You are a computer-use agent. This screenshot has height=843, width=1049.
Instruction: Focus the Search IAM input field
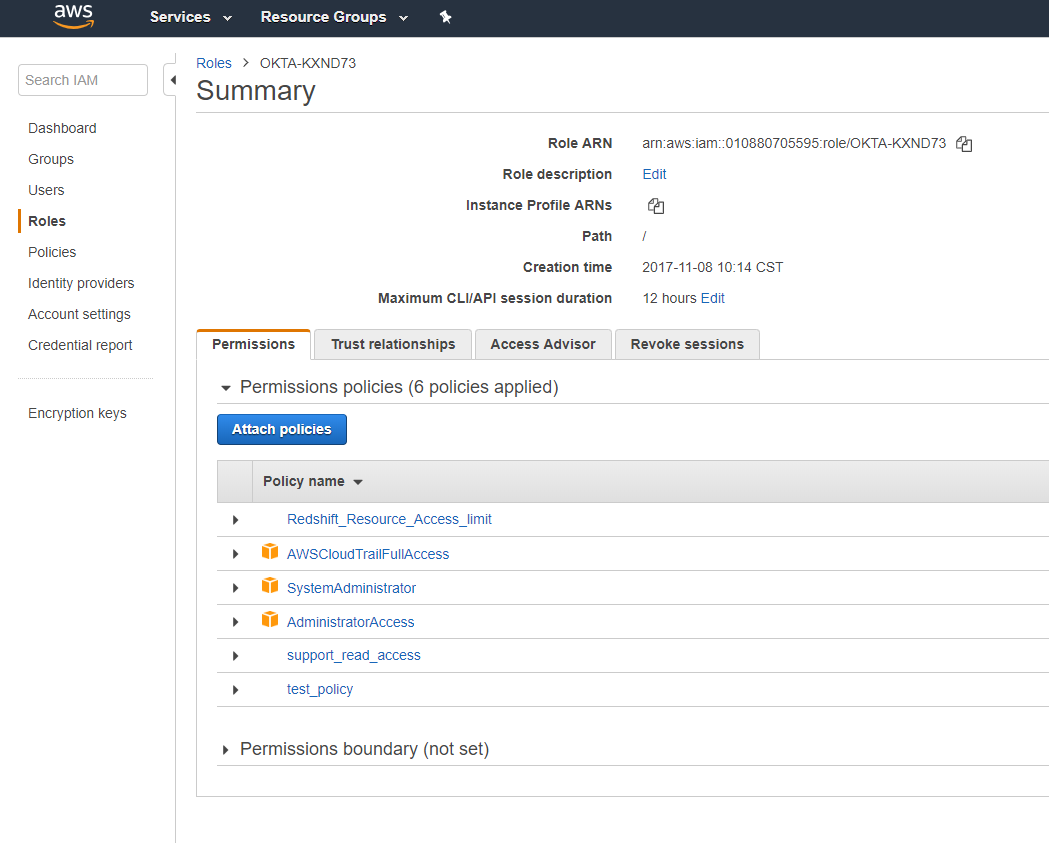point(83,80)
